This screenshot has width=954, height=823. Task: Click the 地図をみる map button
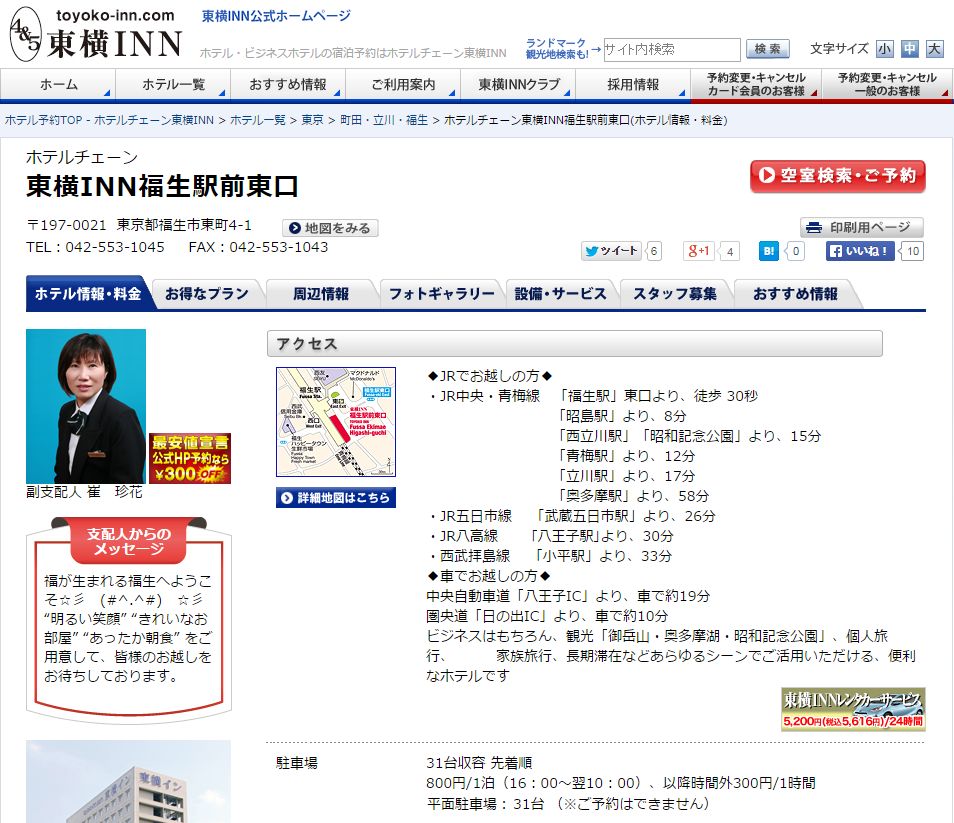tap(330, 228)
